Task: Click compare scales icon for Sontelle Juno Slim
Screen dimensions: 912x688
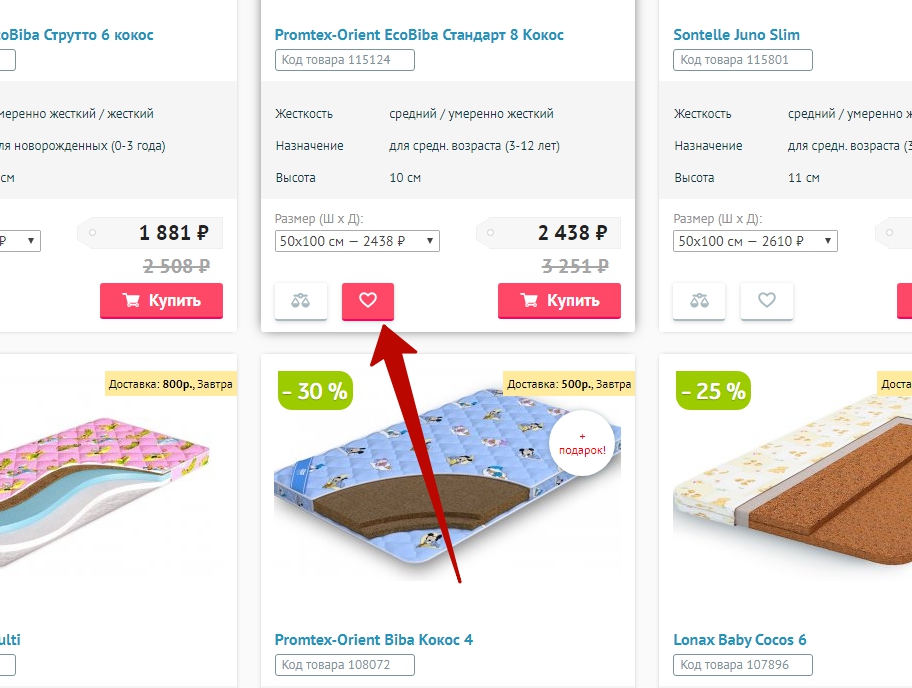Action: pyautogui.click(x=699, y=301)
